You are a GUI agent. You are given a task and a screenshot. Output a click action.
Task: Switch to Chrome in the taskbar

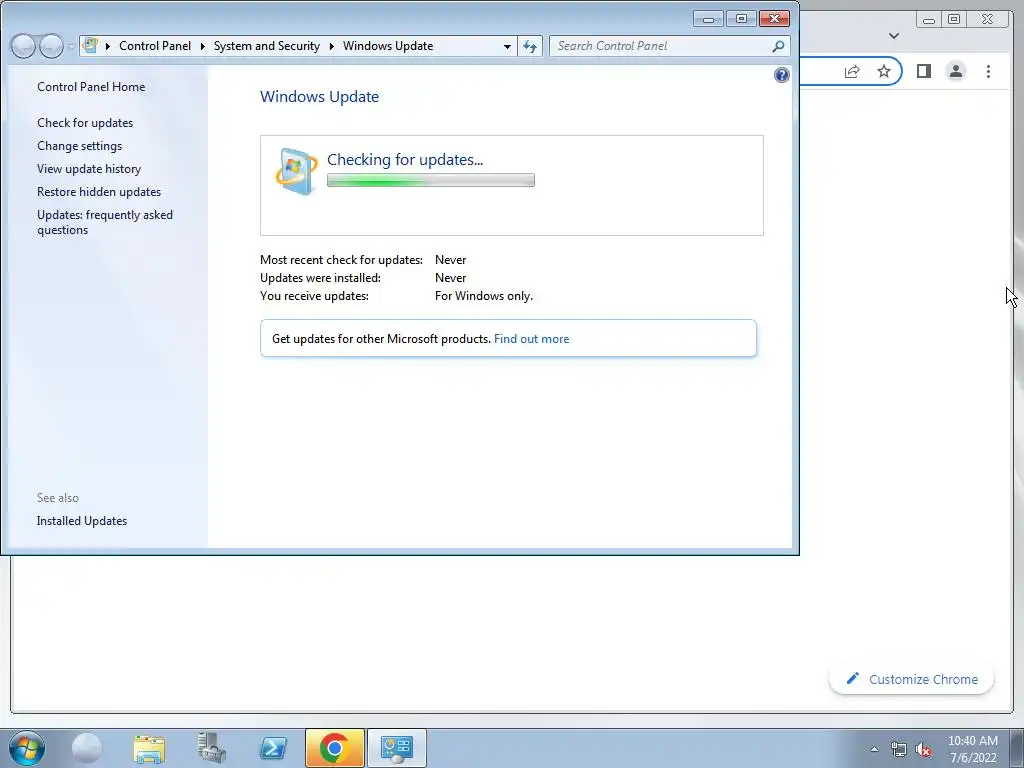click(334, 748)
